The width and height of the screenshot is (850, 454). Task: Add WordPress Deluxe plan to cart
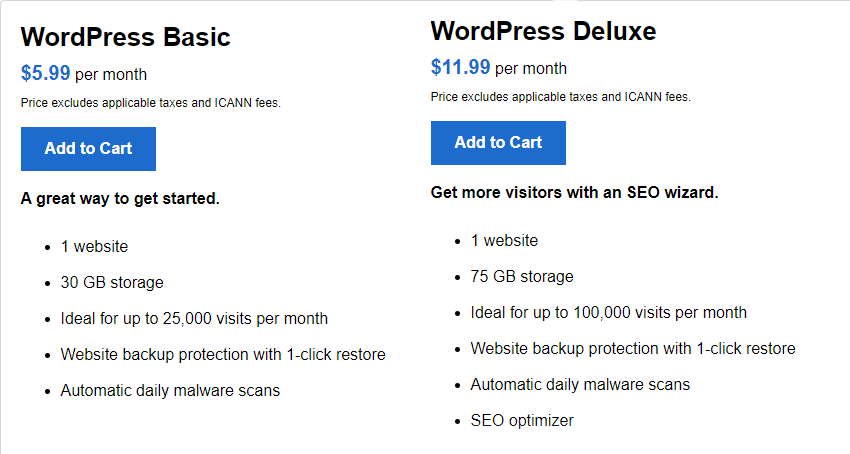coord(498,143)
